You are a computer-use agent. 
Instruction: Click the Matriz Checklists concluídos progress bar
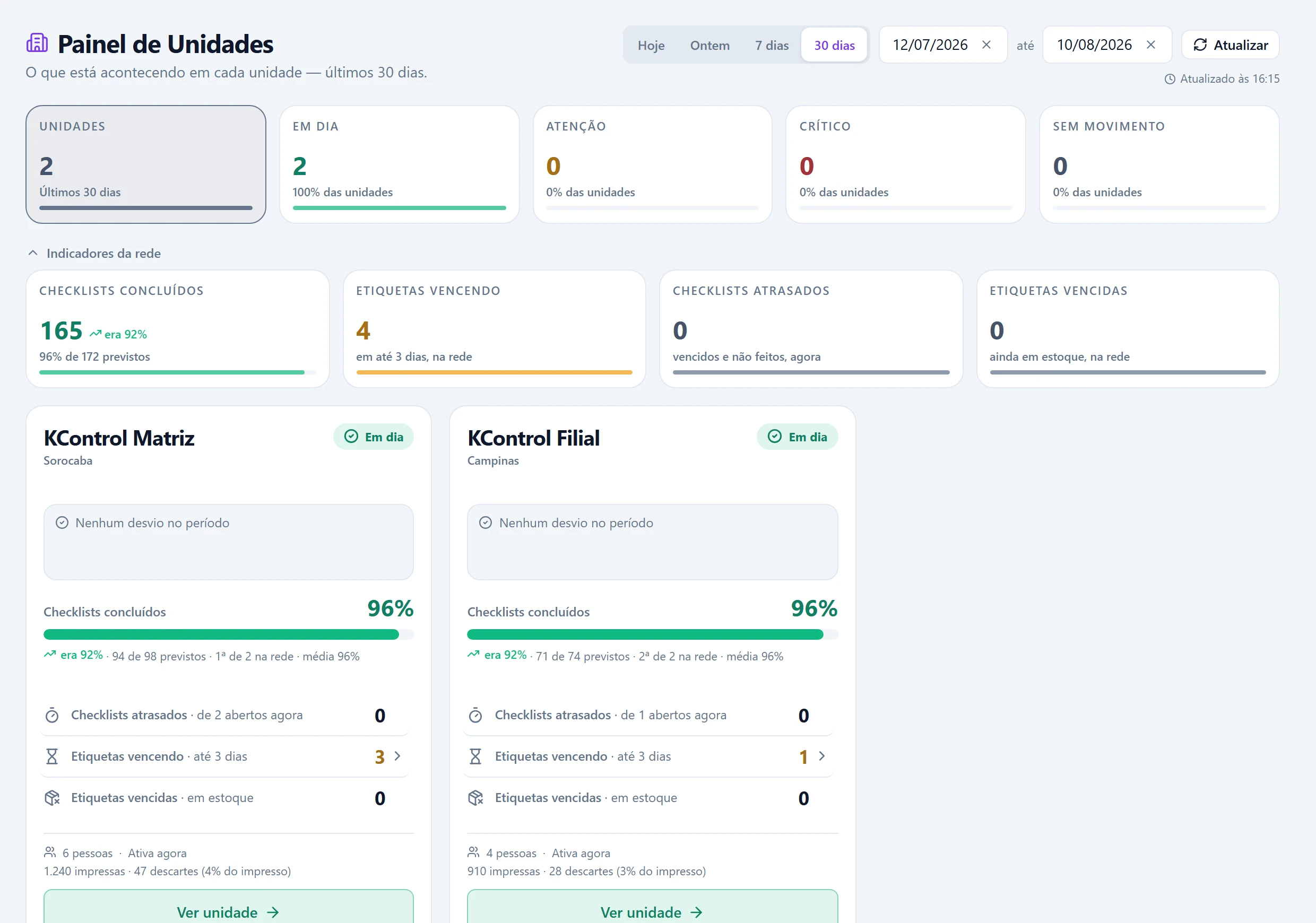(228, 634)
